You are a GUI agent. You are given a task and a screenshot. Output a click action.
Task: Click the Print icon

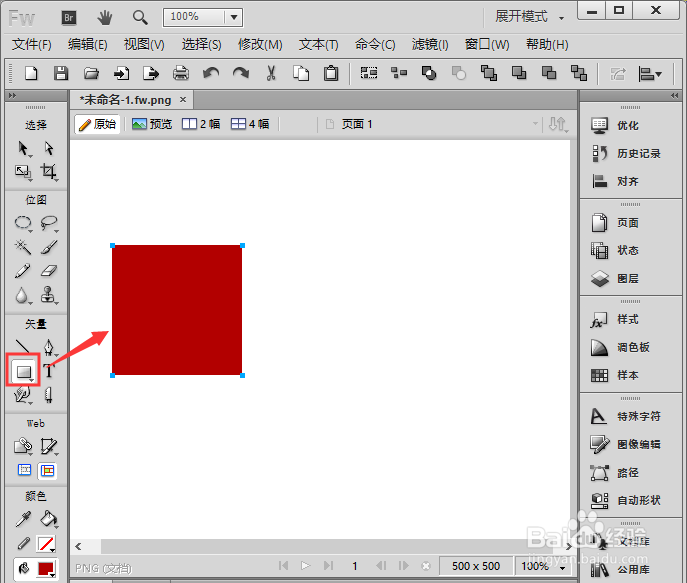[x=181, y=73]
